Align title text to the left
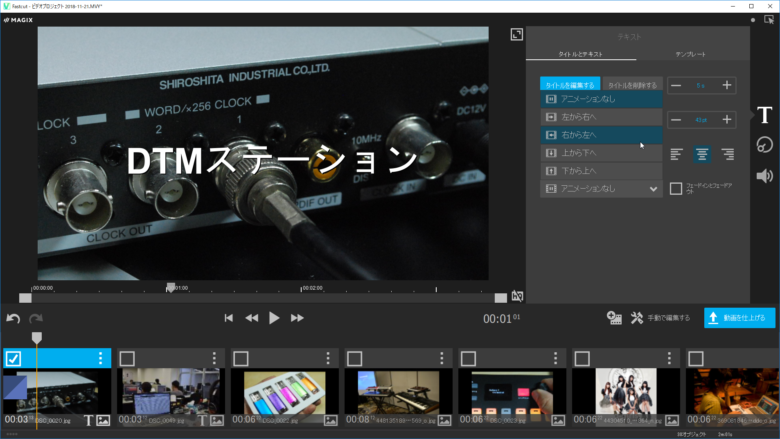The height and width of the screenshot is (439, 780). pyautogui.click(x=676, y=155)
